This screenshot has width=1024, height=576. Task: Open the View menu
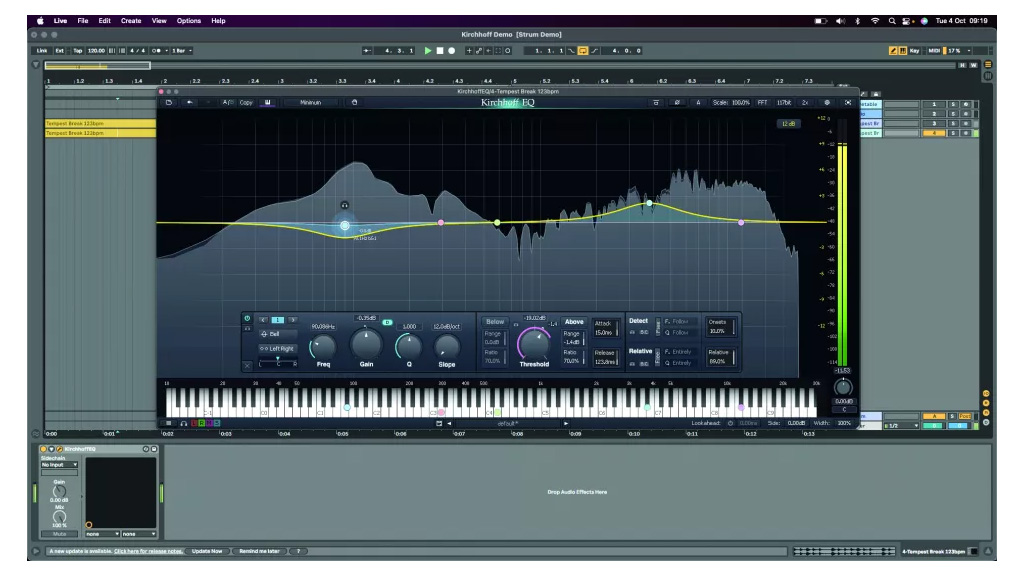(159, 21)
